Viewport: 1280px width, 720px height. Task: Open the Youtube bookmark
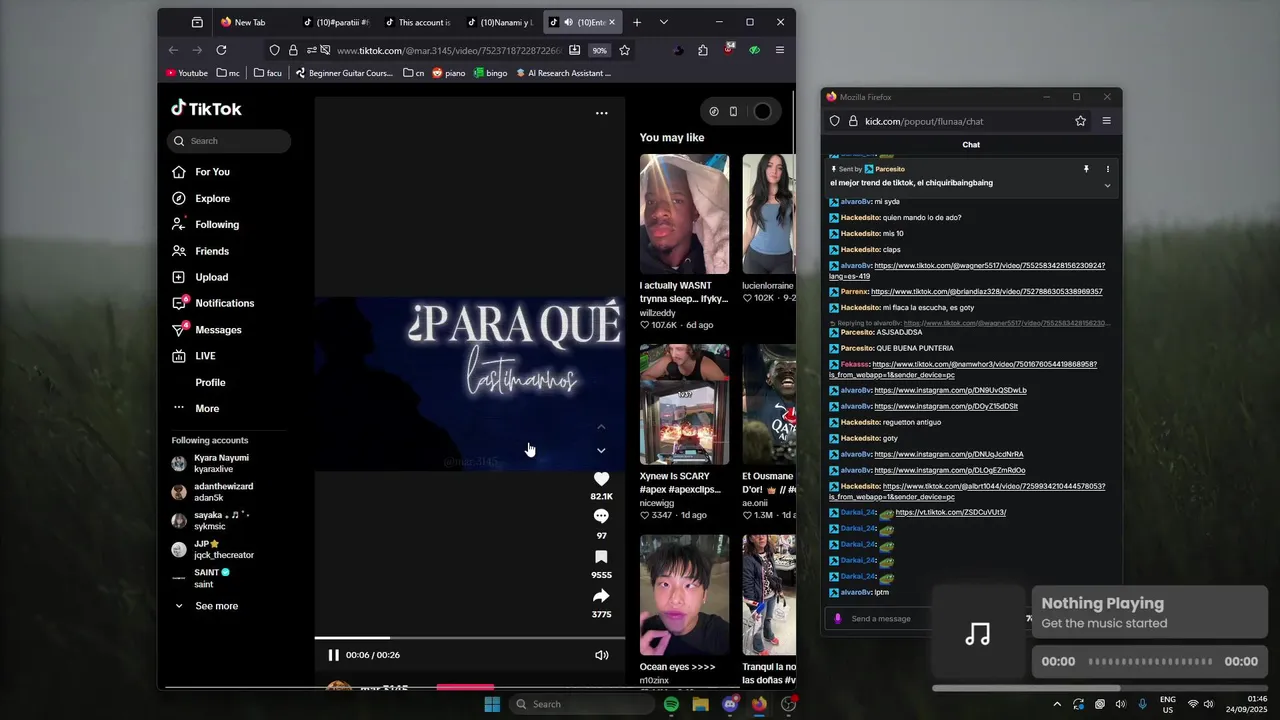(187, 73)
